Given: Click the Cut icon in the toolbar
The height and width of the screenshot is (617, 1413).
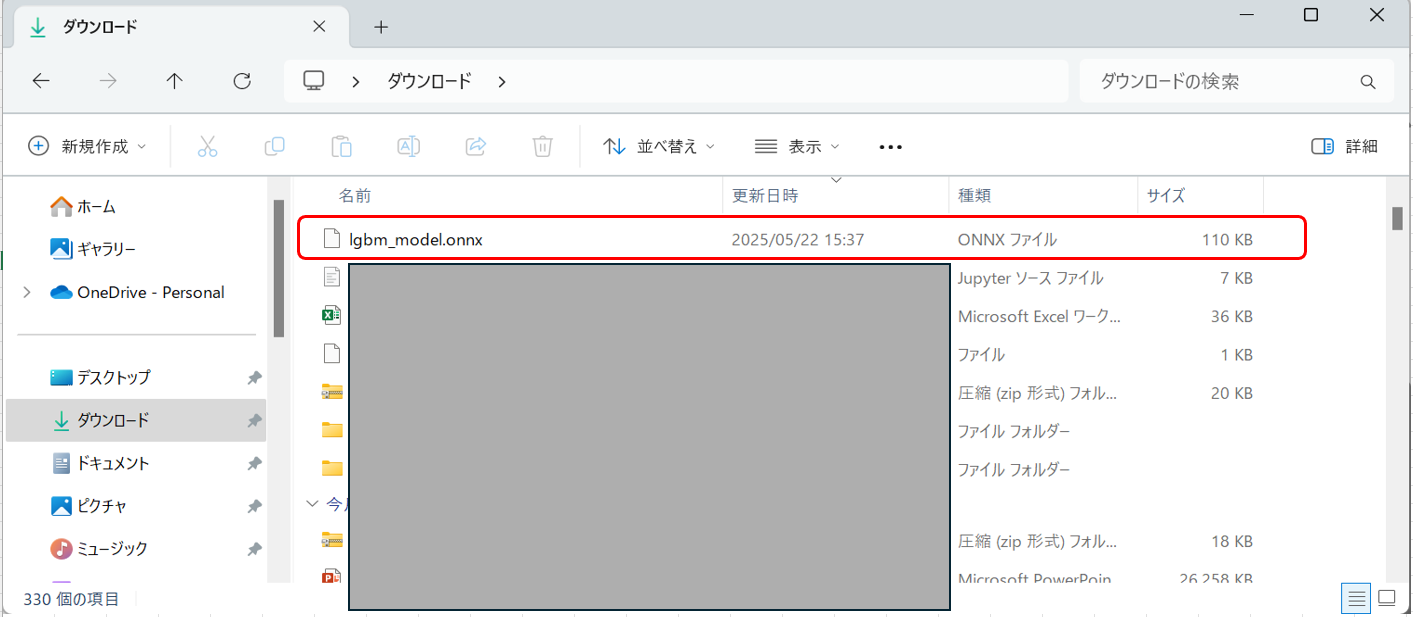Looking at the screenshot, I should tap(207, 146).
